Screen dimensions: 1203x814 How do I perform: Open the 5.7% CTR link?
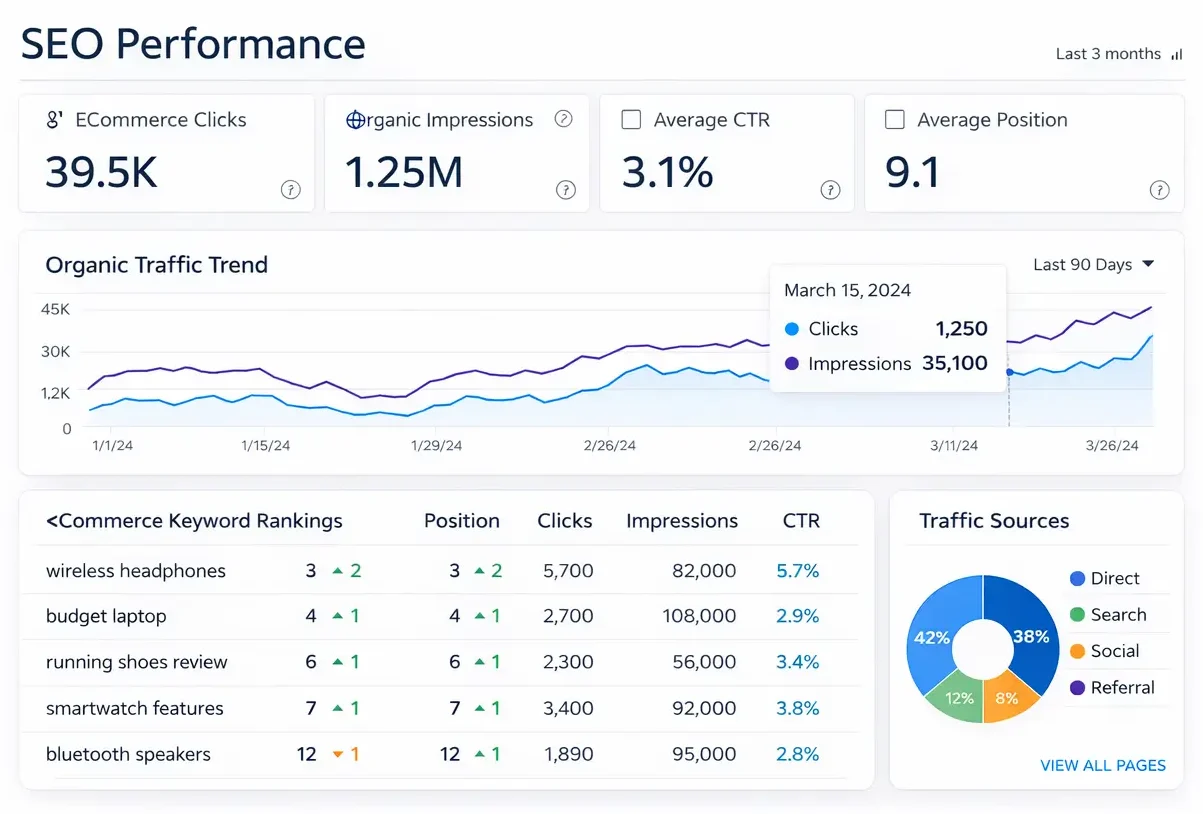pos(797,571)
